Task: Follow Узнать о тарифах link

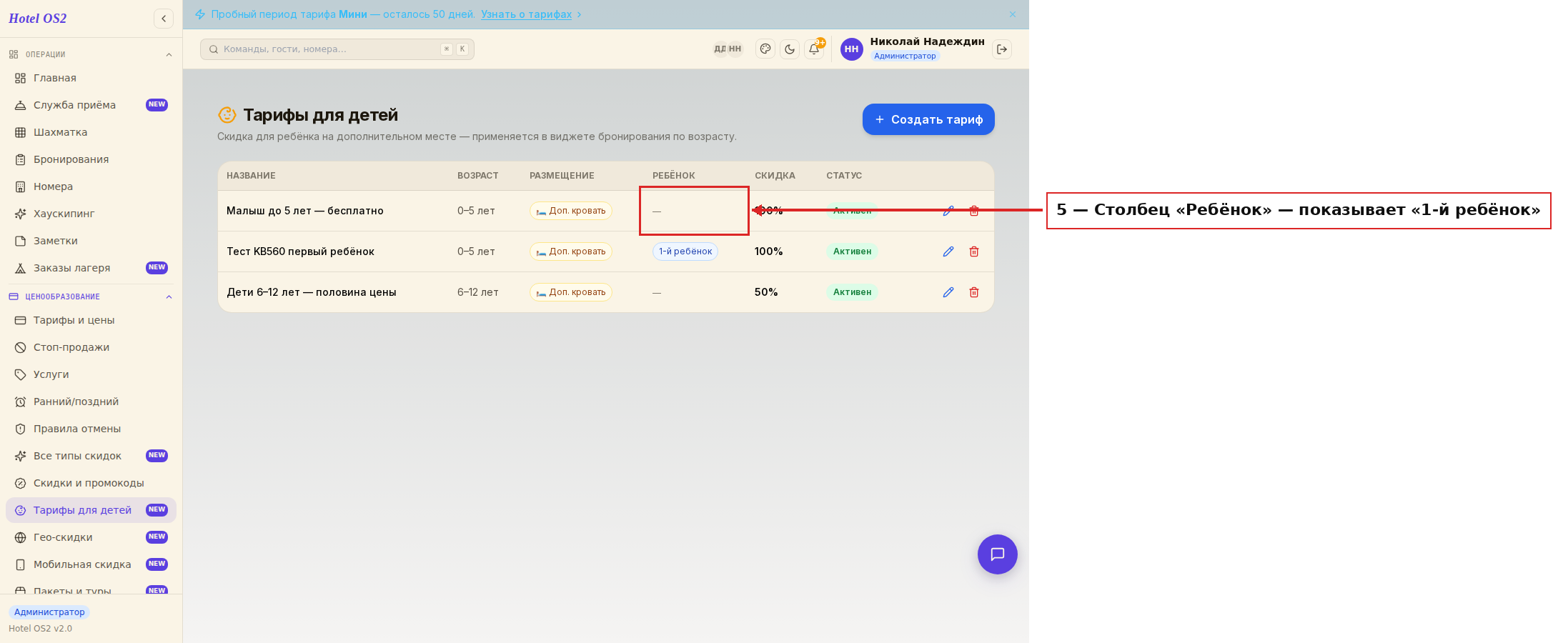Action: tap(526, 14)
